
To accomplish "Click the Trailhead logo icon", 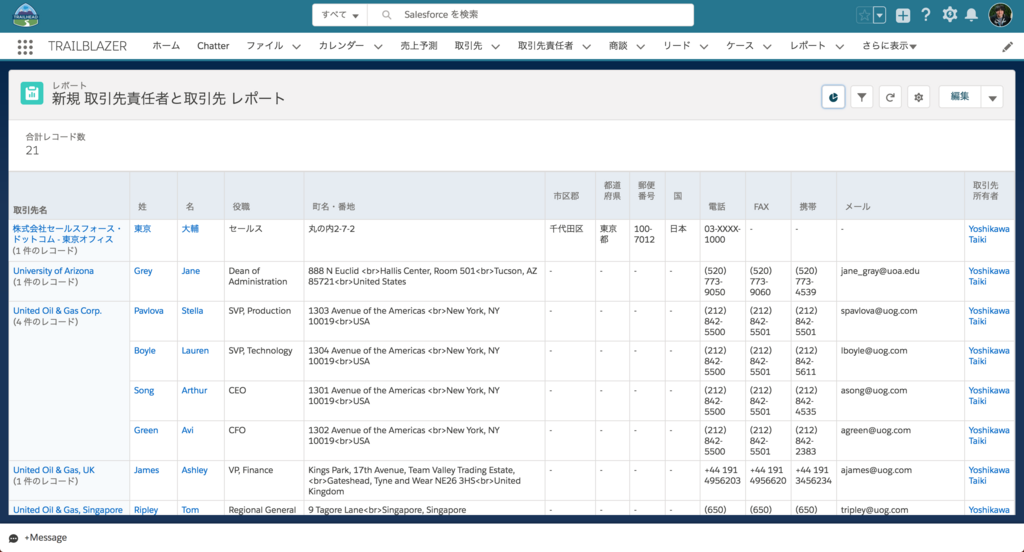I will (25, 15).
